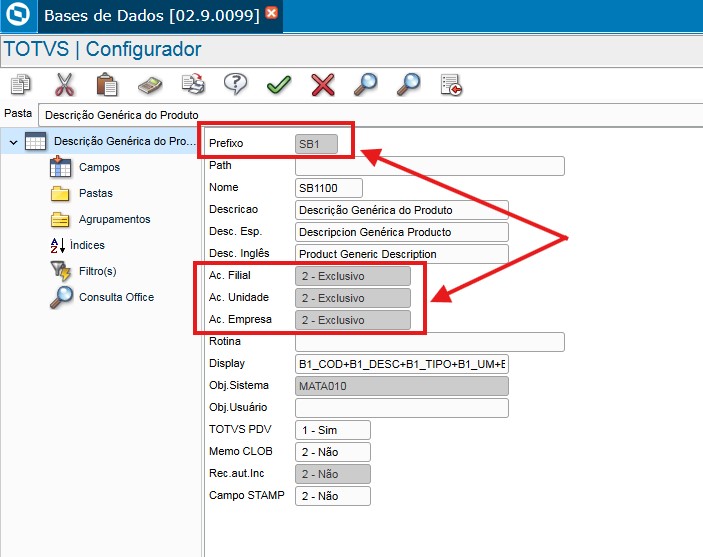This screenshot has width=703, height=557.
Task: Open the TOTVS PDV dropdown
Action: 333,430
